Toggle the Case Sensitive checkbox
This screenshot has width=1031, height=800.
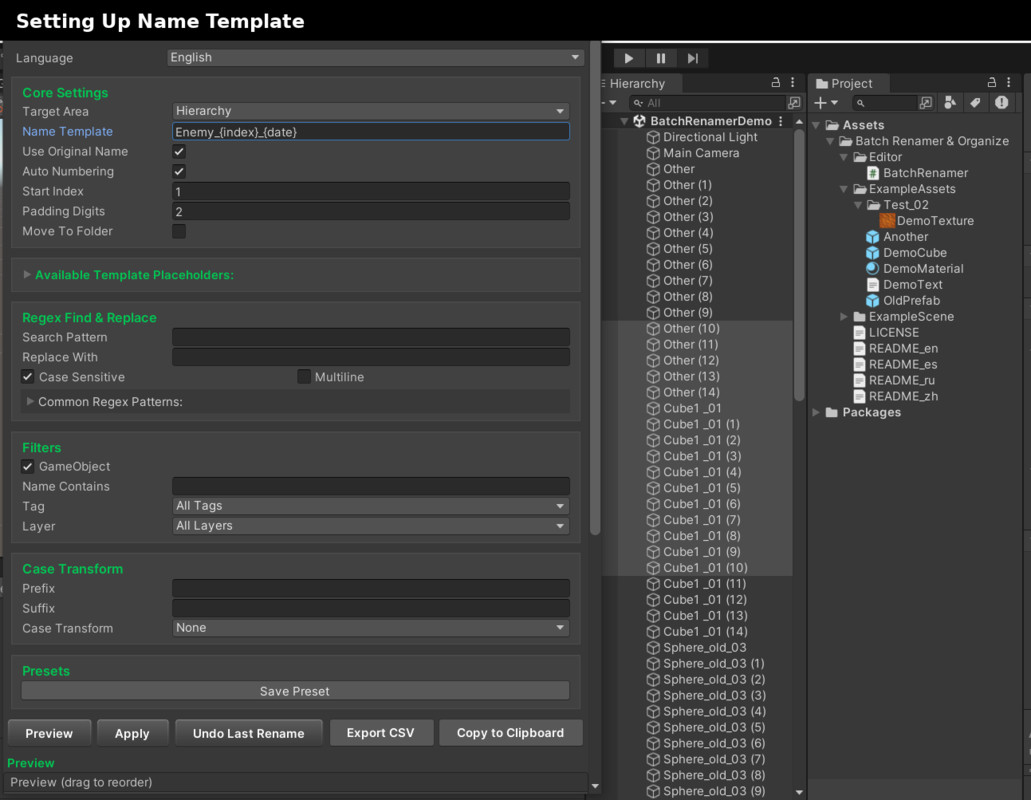(x=28, y=377)
